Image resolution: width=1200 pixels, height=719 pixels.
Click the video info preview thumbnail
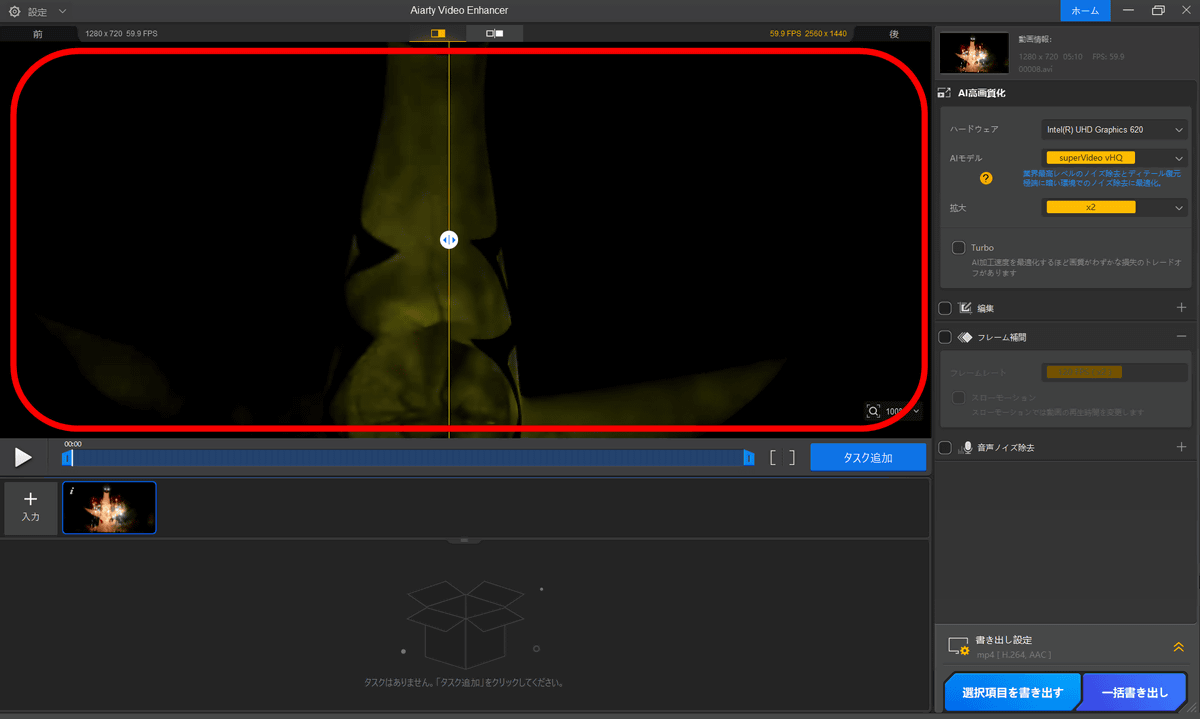[972, 52]
